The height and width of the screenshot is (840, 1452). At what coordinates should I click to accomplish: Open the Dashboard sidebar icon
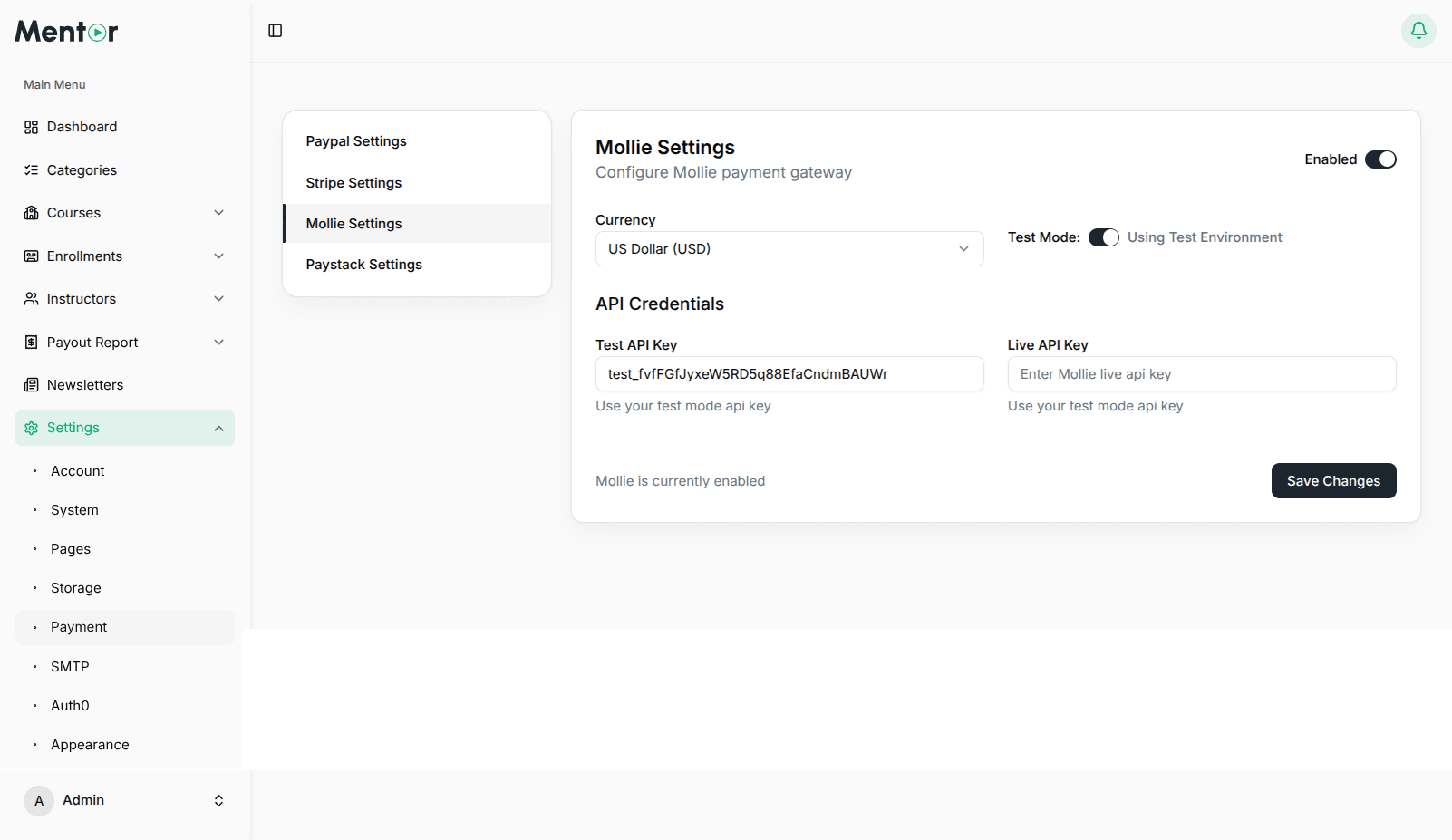pyautogui.click(x=30, y=127)
